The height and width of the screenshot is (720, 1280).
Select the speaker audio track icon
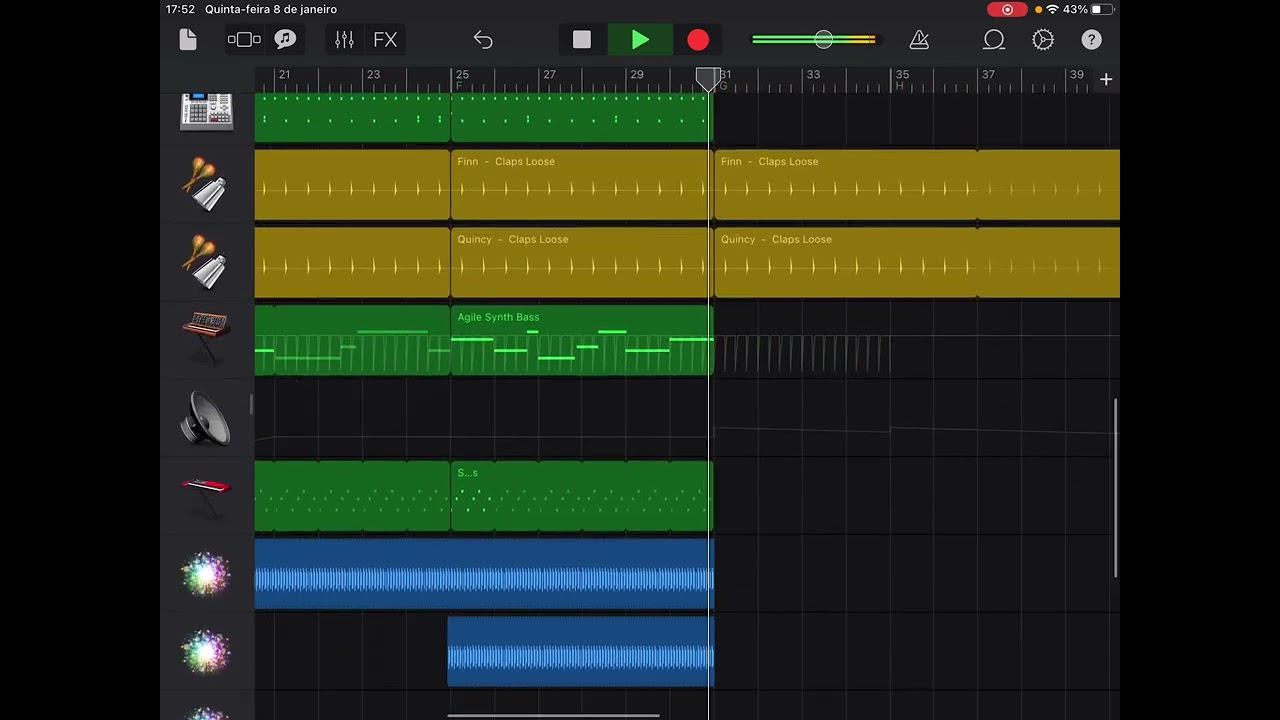point(206,418)
